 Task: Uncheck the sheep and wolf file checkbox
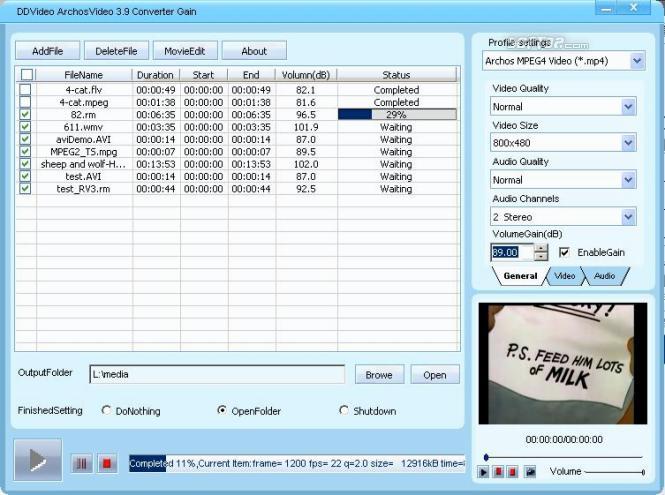coord(25,163)
